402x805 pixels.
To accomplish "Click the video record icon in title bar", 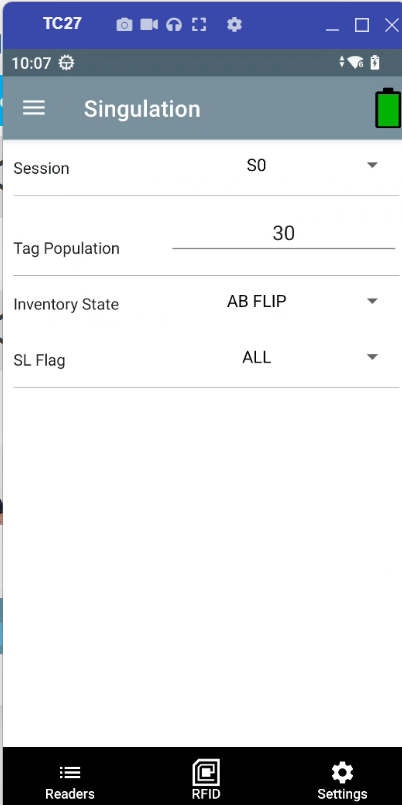I will (149, 24).
